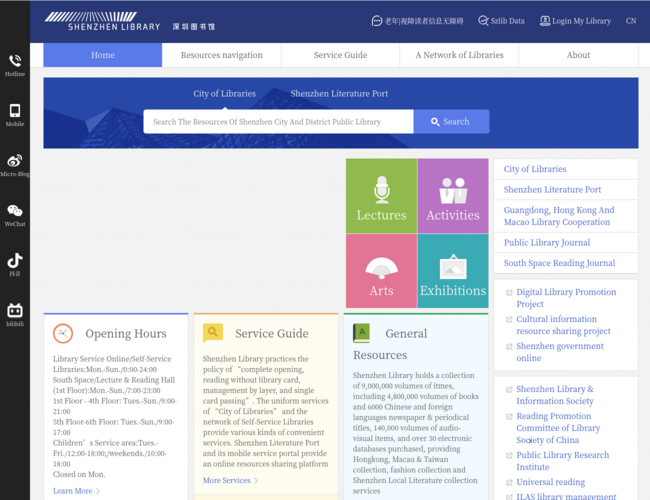Click the Douyin TikTok icon
650x500 pixels.
[15, 261]
